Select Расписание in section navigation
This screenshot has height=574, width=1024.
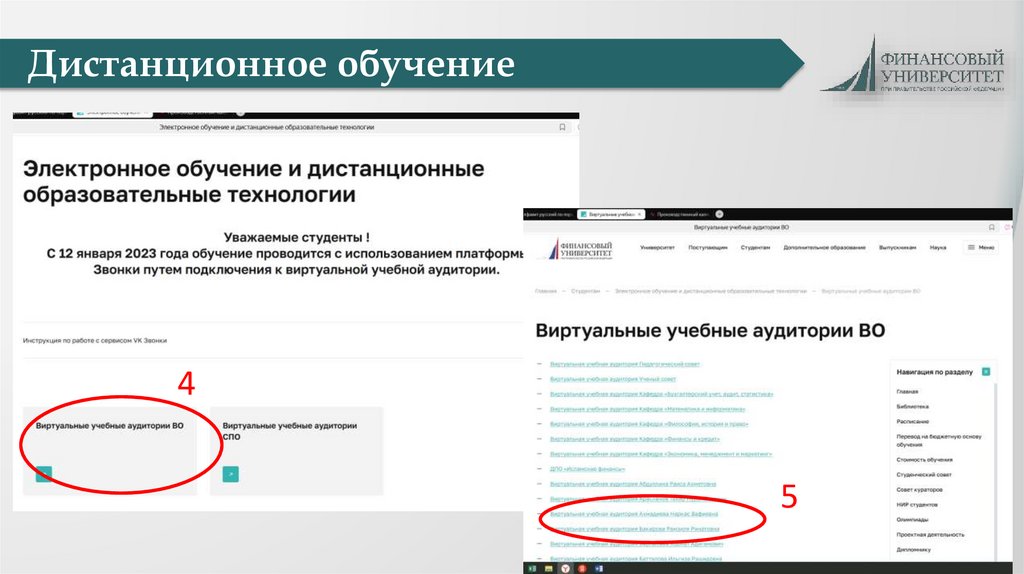(x=912, y=421)
